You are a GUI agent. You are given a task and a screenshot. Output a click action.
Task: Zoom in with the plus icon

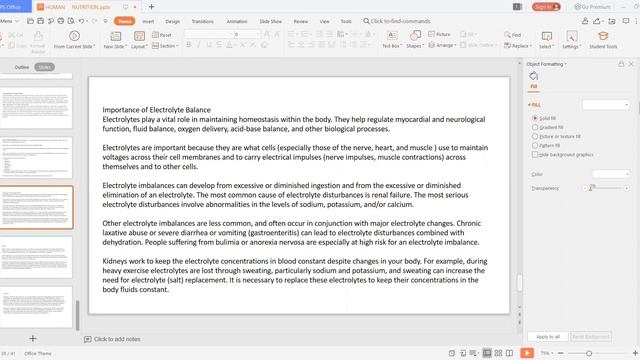(635, 353)
